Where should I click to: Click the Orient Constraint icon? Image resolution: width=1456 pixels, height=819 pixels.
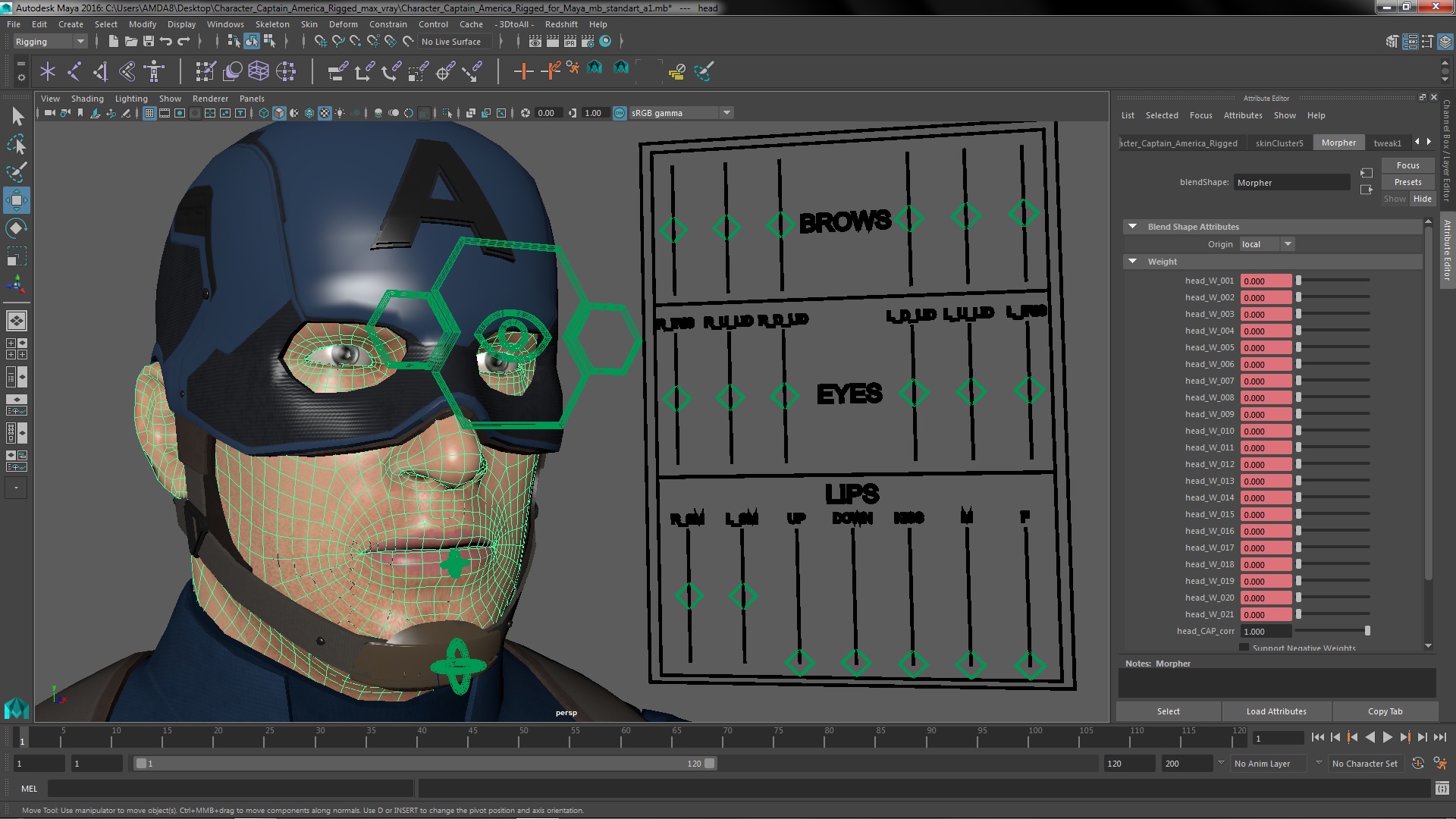pyautogui.click(x=391, y=72)
